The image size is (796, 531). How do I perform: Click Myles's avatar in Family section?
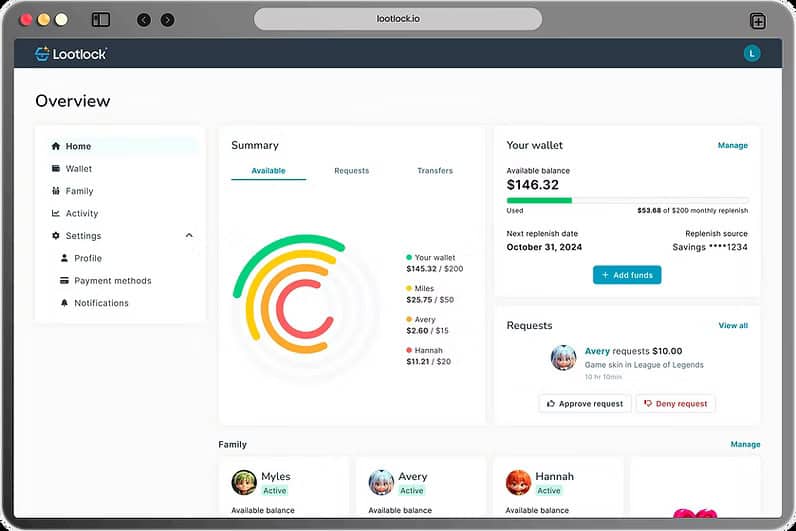[x=244, y=483]
